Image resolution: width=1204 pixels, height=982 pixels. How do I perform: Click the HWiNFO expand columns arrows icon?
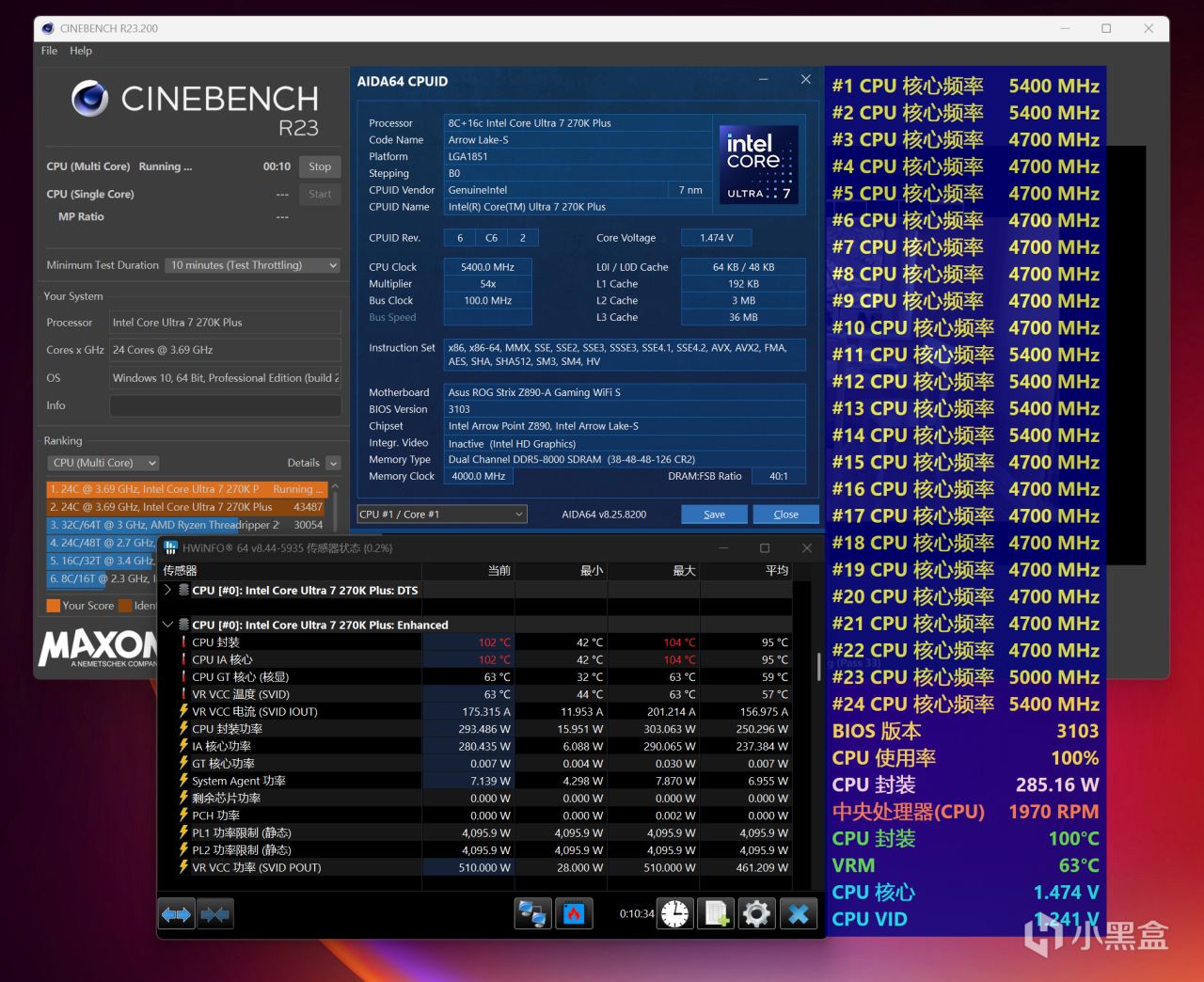176,913
